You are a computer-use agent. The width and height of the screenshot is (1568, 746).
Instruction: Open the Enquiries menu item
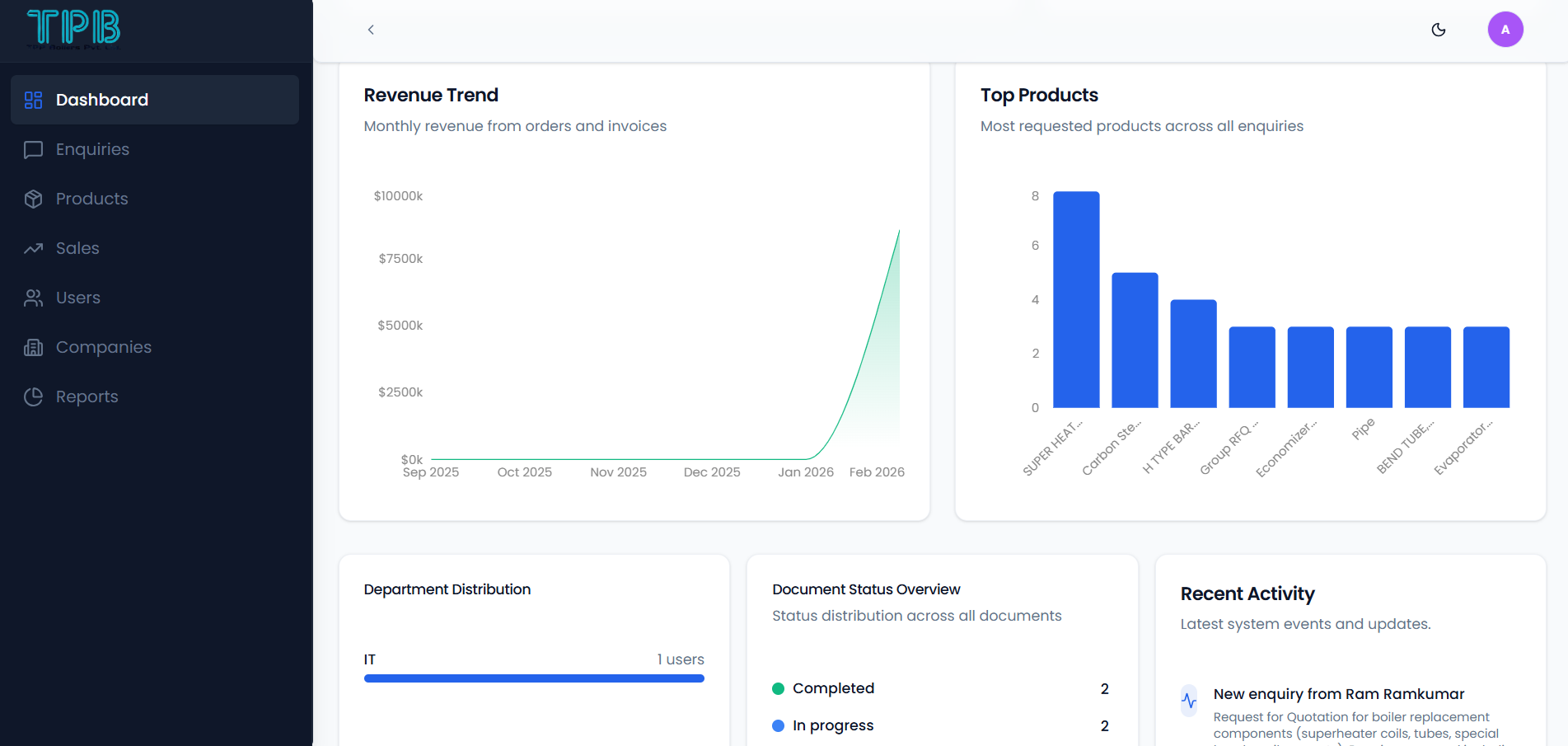click(x=92, y=149)
